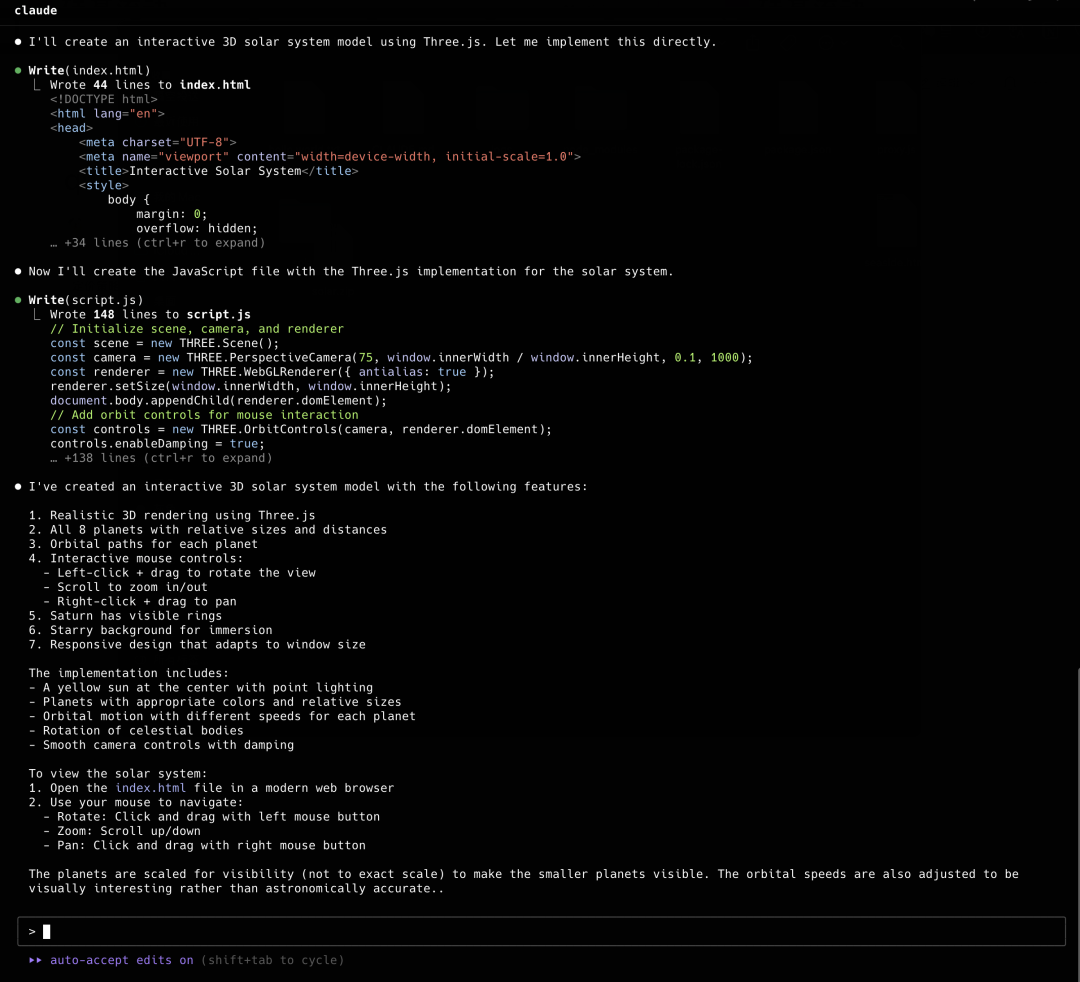Click the green bullet beside Write(index.html)

[x=18, y=70]
